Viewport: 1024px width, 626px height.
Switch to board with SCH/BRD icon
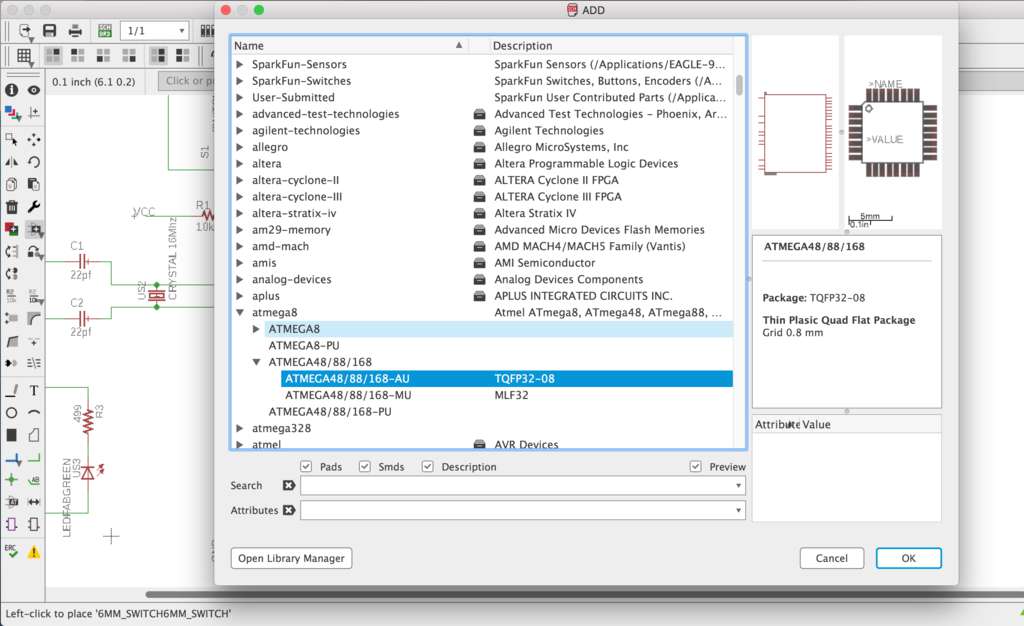pos(104,31)
